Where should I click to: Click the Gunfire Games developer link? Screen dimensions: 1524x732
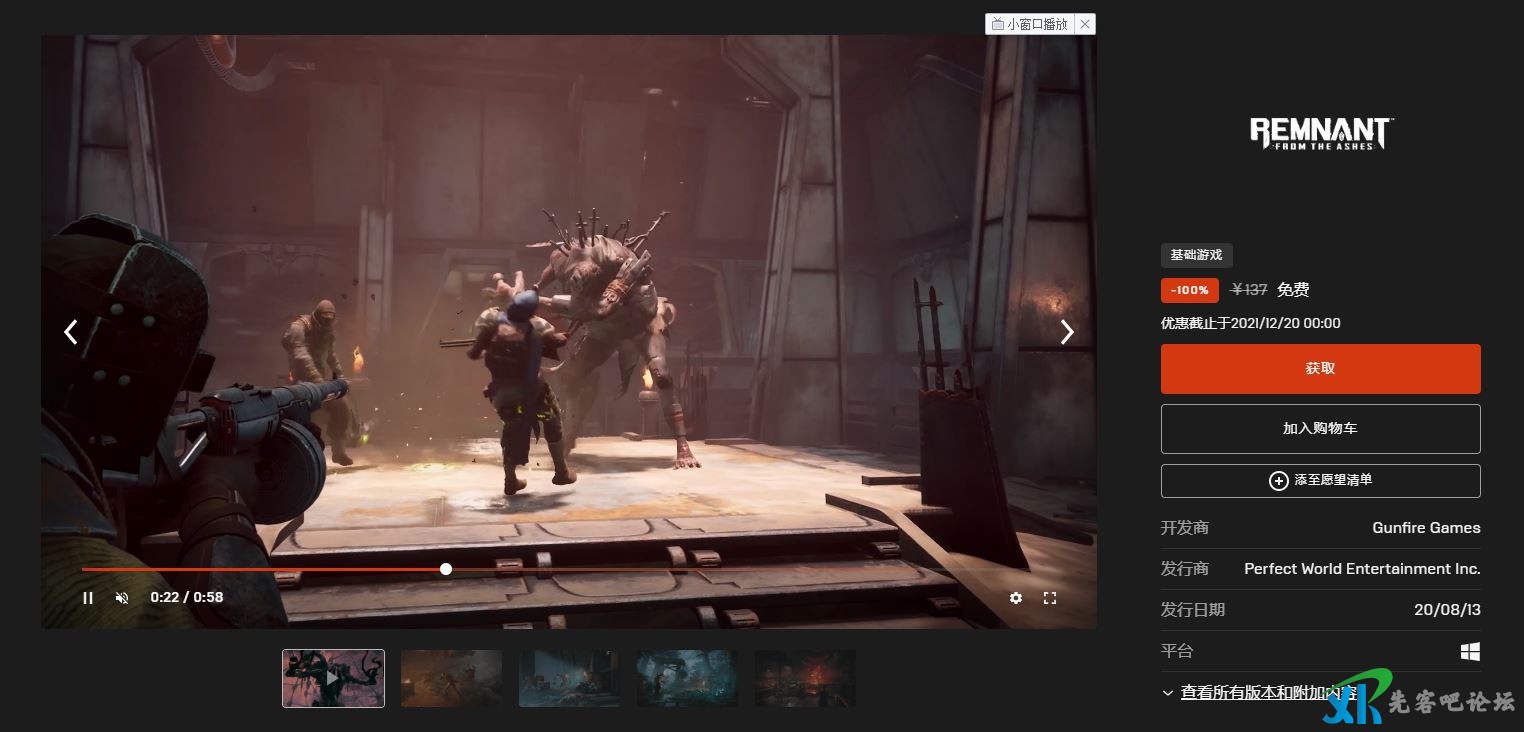click(x=1426, y=528)
